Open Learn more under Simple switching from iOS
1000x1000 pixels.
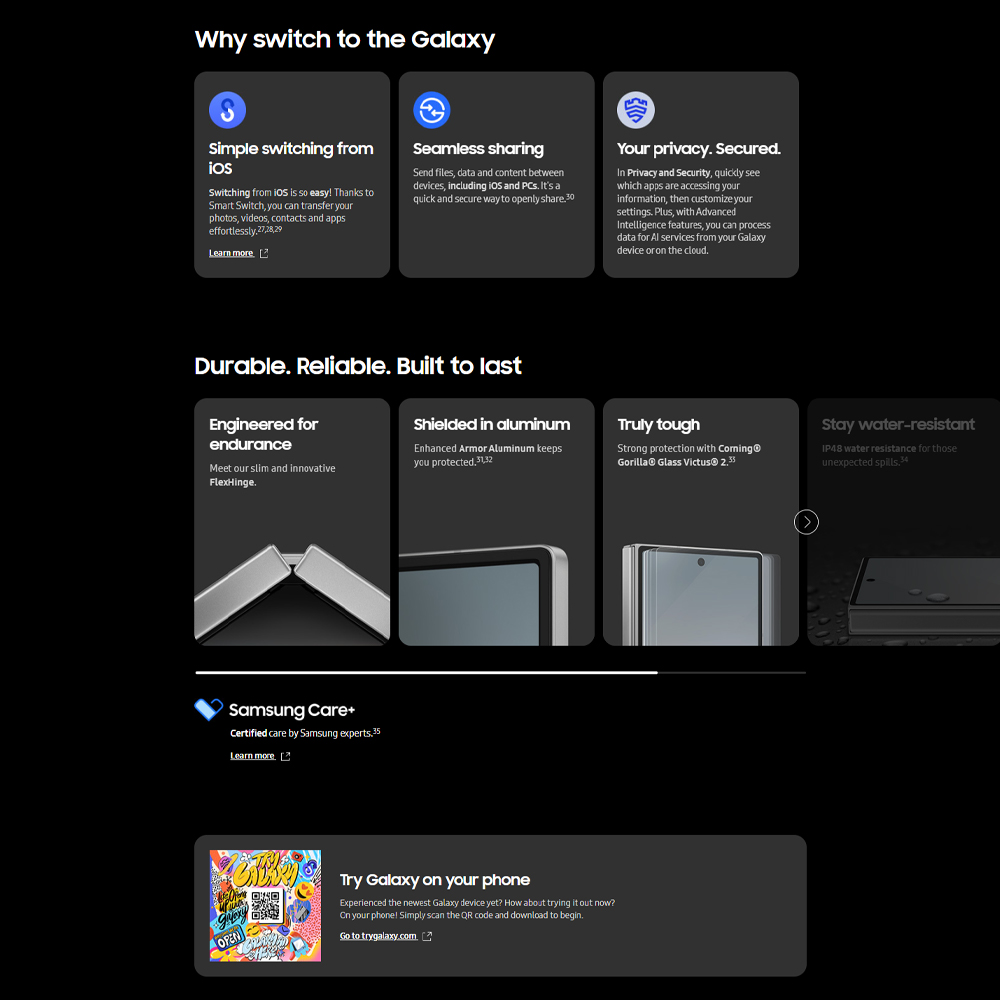pyautogui.click(x=231, y=254)
